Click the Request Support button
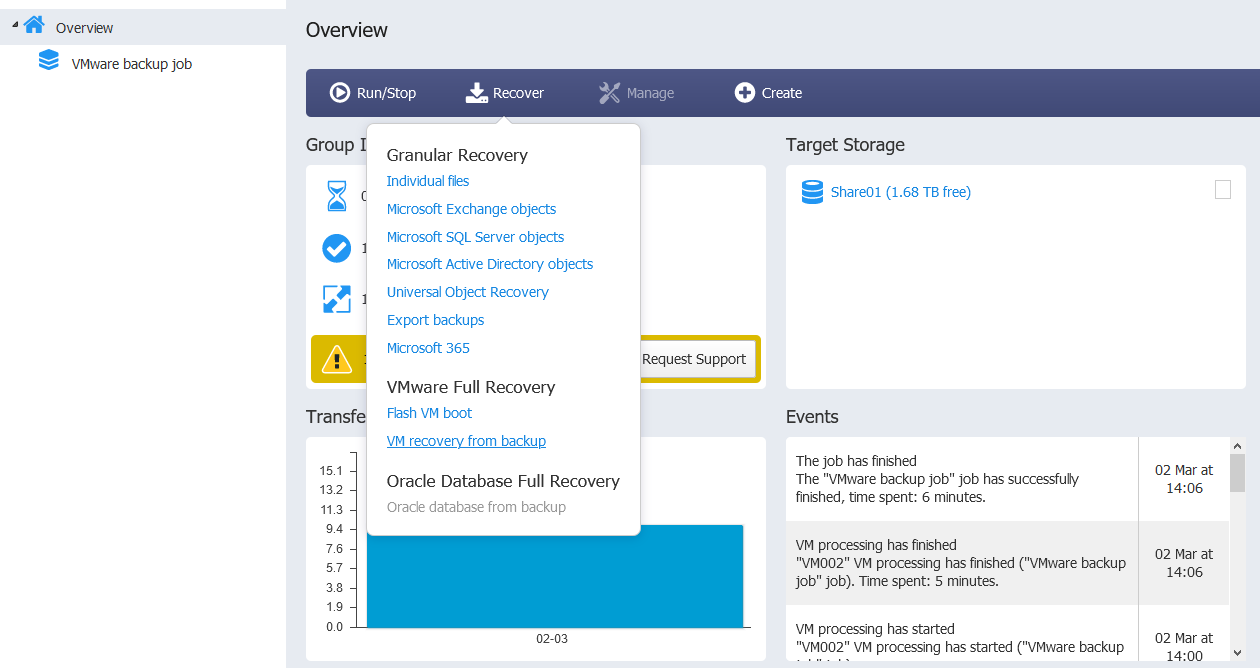Image resolution: width=1260 pixels, height=668 pixels. point(694,359)
